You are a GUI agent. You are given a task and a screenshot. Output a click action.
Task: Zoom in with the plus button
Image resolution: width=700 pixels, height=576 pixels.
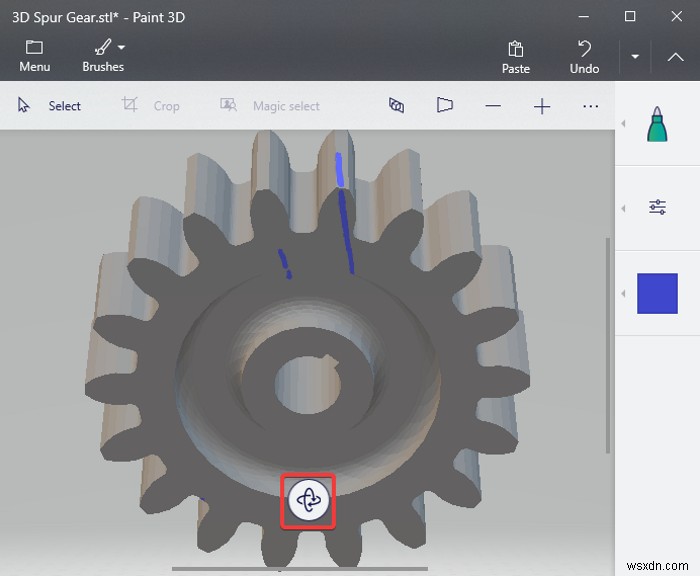tap(542, 106)
